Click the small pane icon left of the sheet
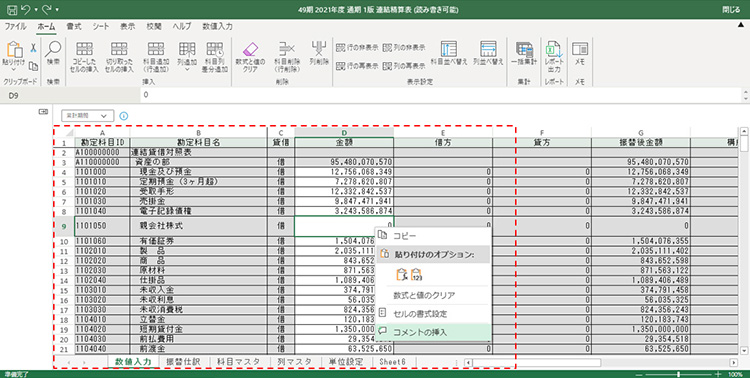This screenshot has height=378, width=750. click(43, 112)
